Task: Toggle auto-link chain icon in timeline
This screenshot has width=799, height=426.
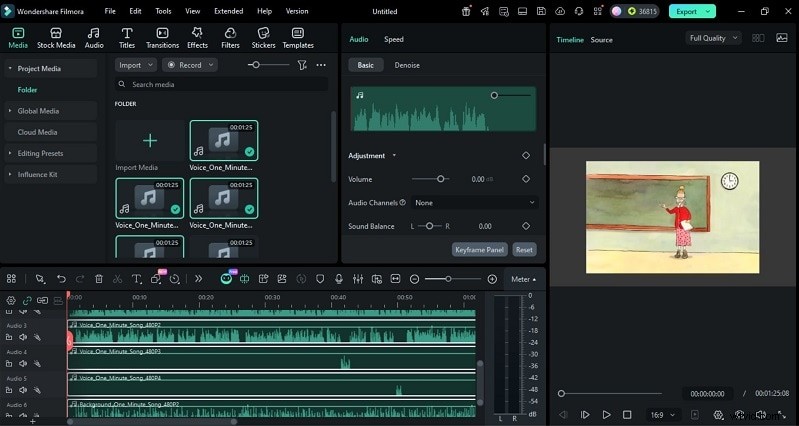Action: [x=26, y=301]
